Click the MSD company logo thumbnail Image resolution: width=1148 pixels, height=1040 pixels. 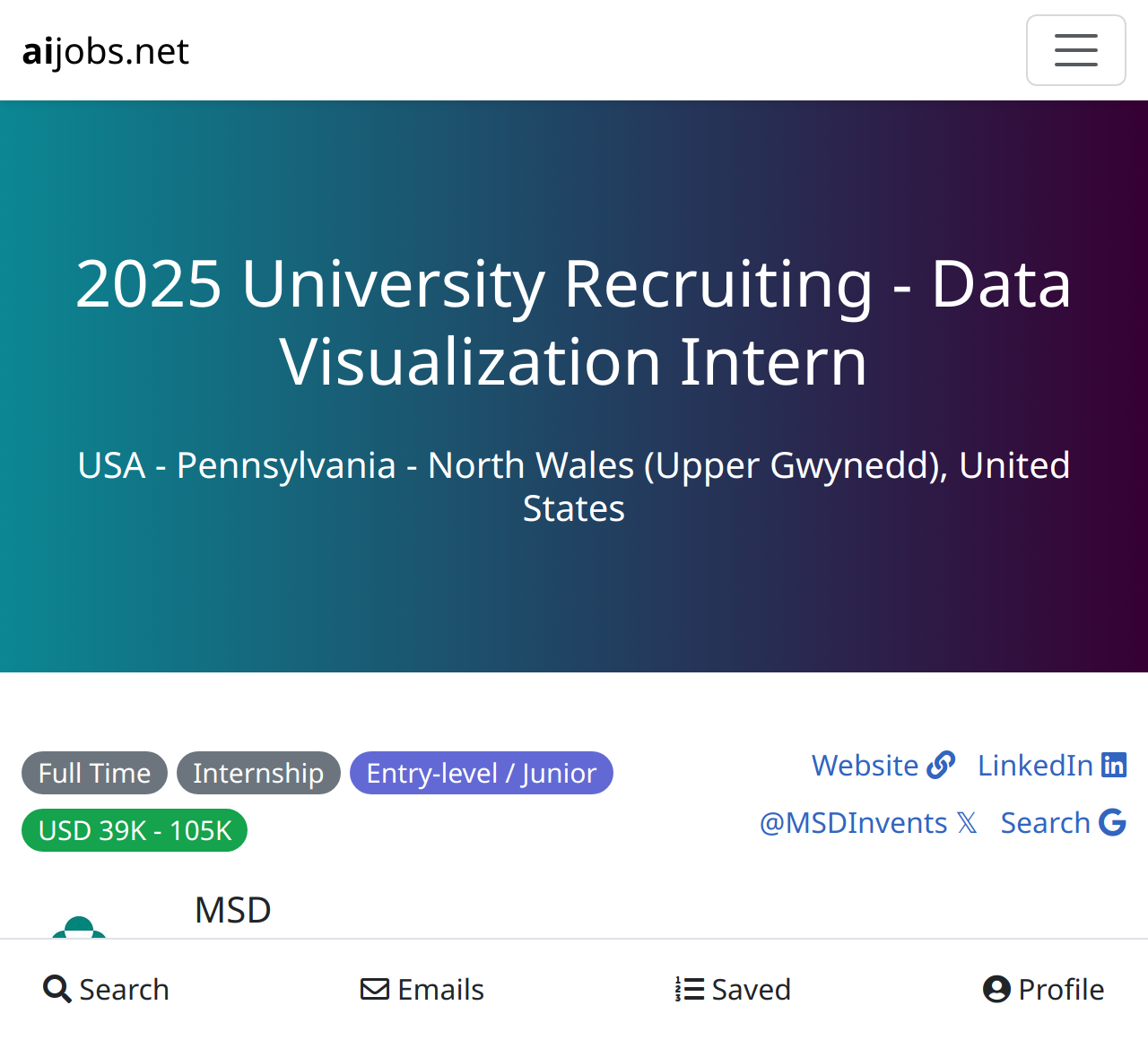(x=79, y=926)
